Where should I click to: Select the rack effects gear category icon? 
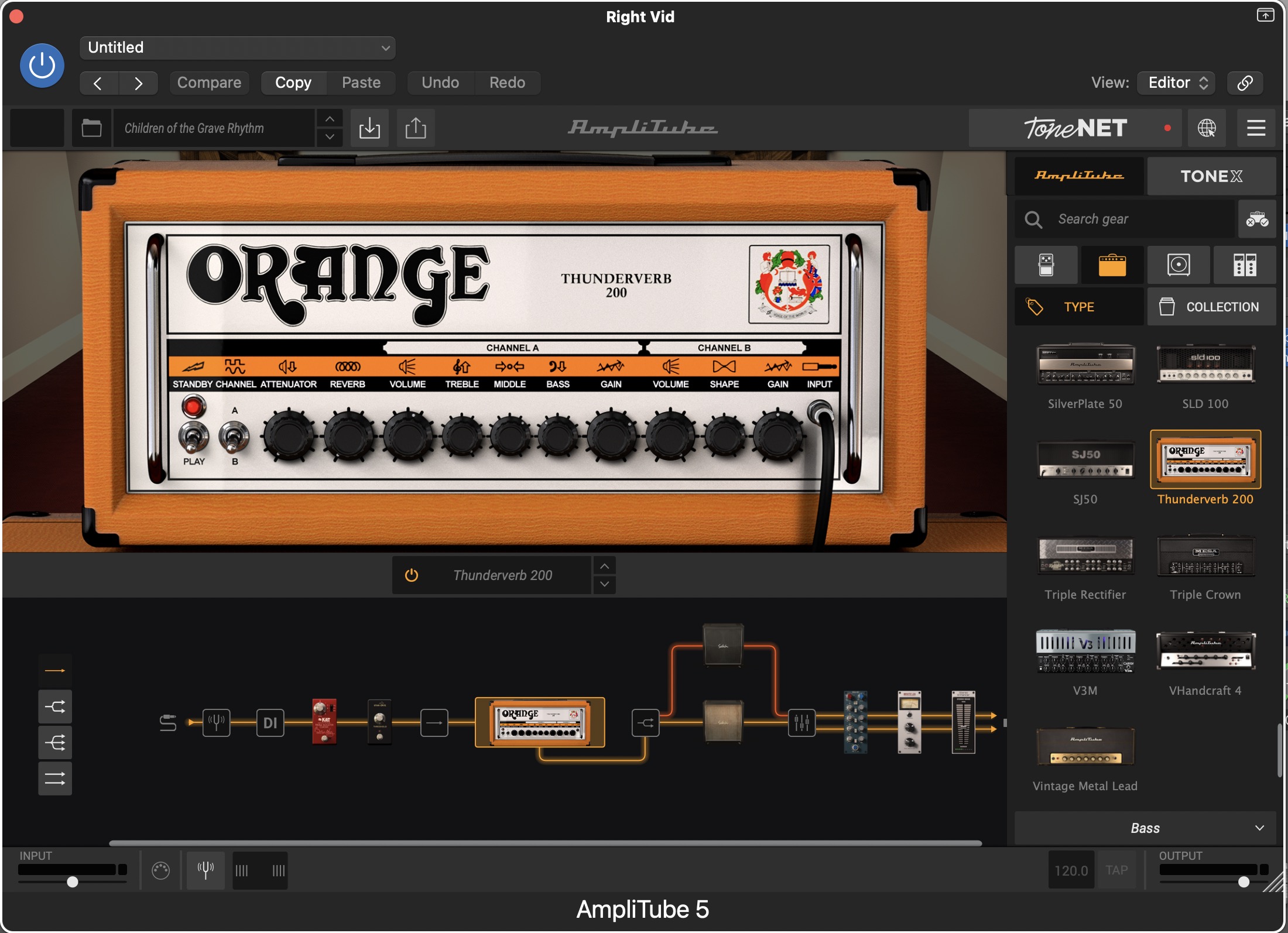[x=1245, y=265]
